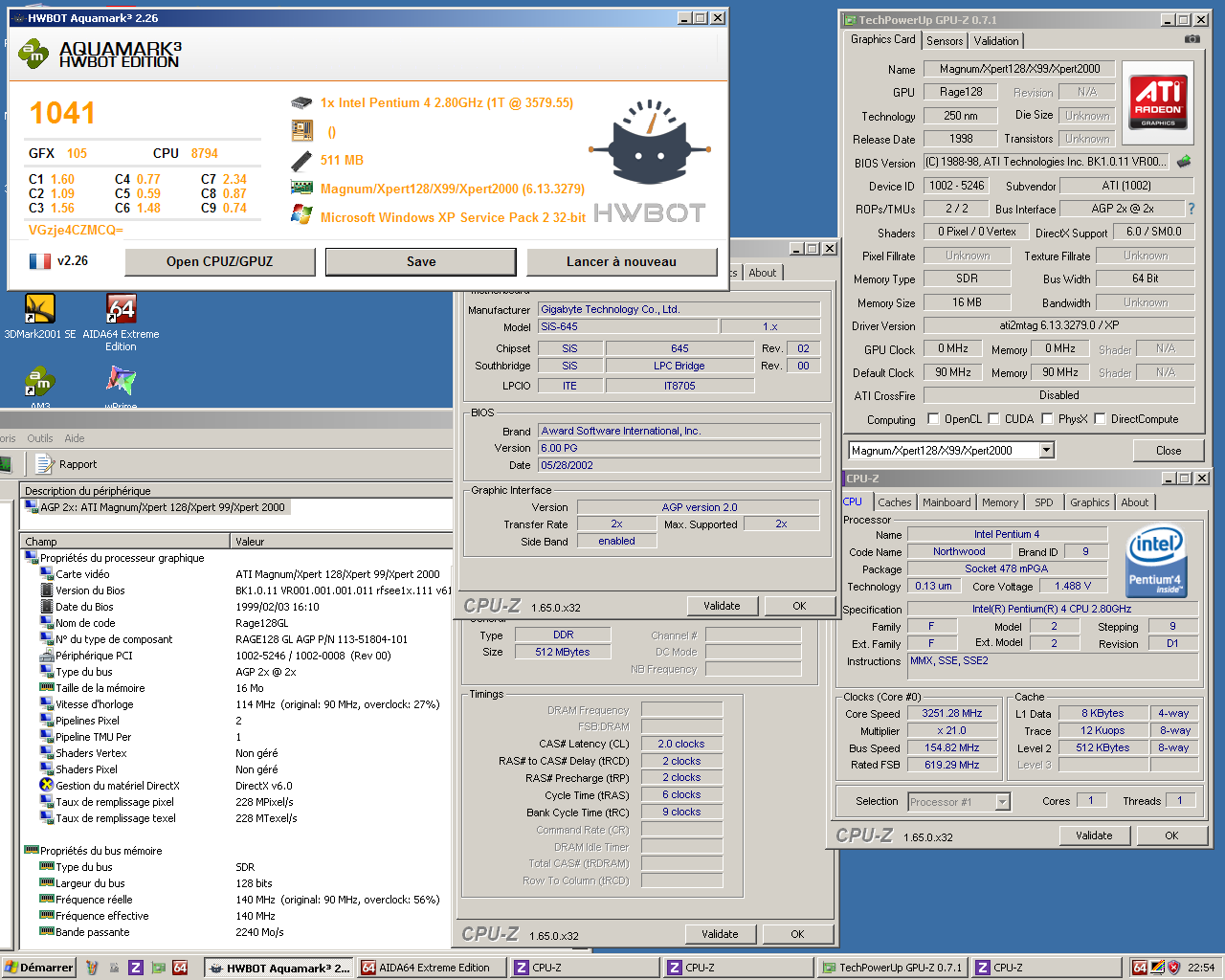The width and height of the screenshot is (1225, 980).
Task: Click the RAM stick icon beside 511 MB
Action: tap(301, 161)
